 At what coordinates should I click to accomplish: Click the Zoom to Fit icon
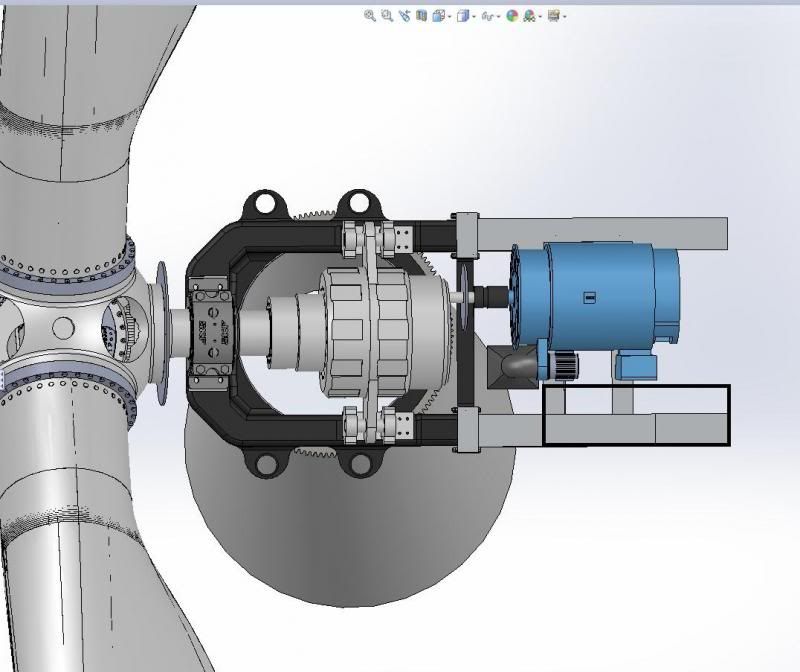pos(370,16)
